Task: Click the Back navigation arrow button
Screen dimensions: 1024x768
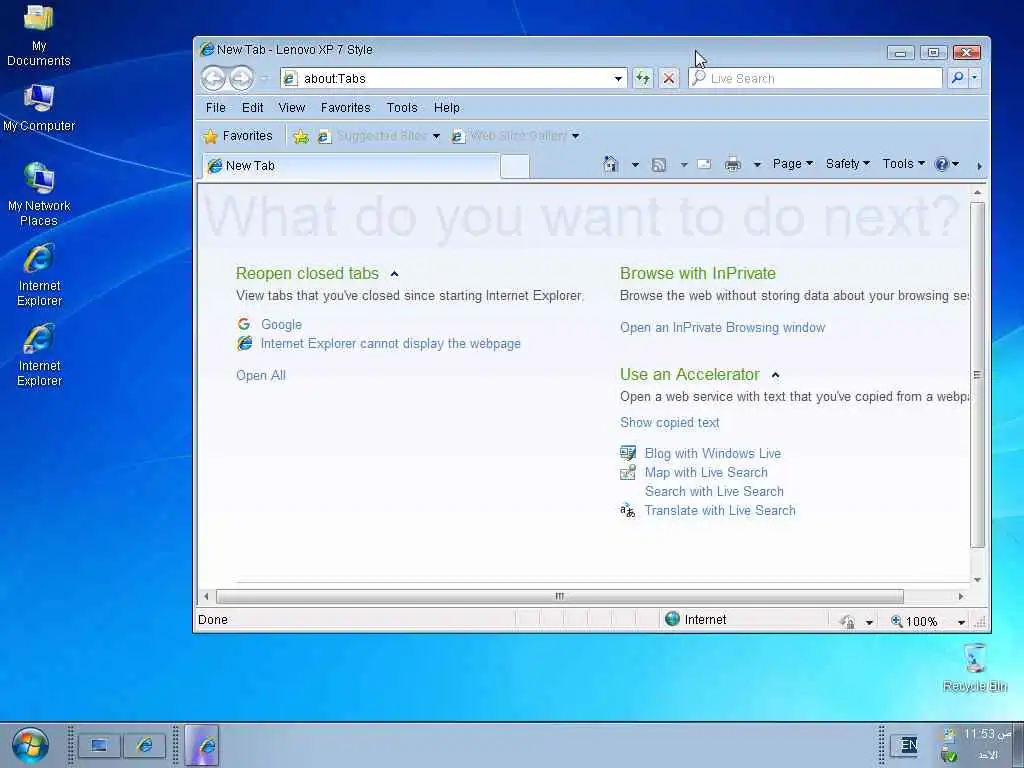Action: click(x=213, y=78)
